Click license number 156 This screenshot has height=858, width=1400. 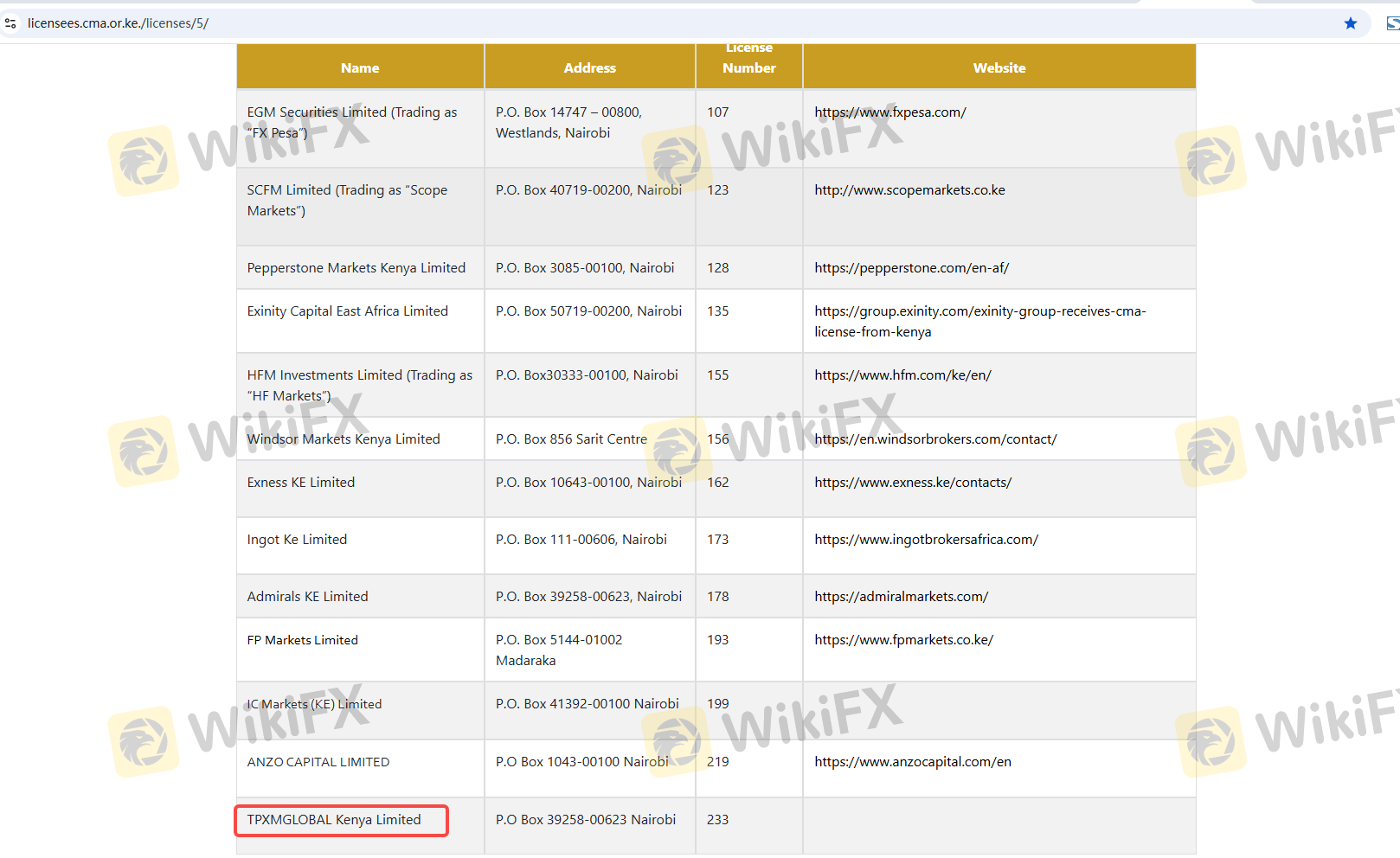point(718,439)
